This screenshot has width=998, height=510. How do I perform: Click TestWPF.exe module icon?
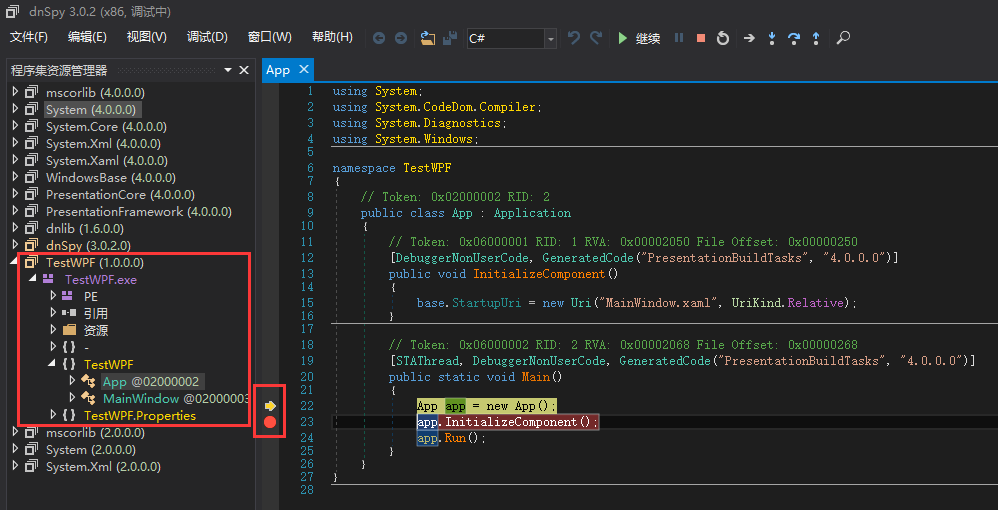tap(48, 279)
